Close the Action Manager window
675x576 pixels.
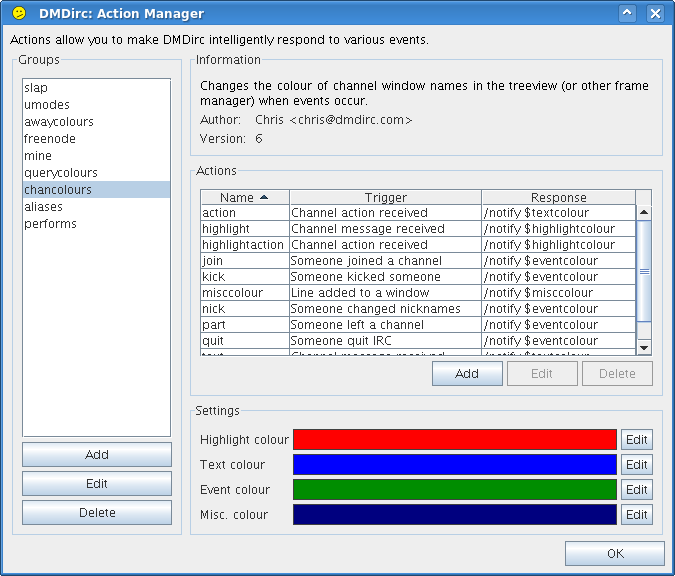point(655,13)
